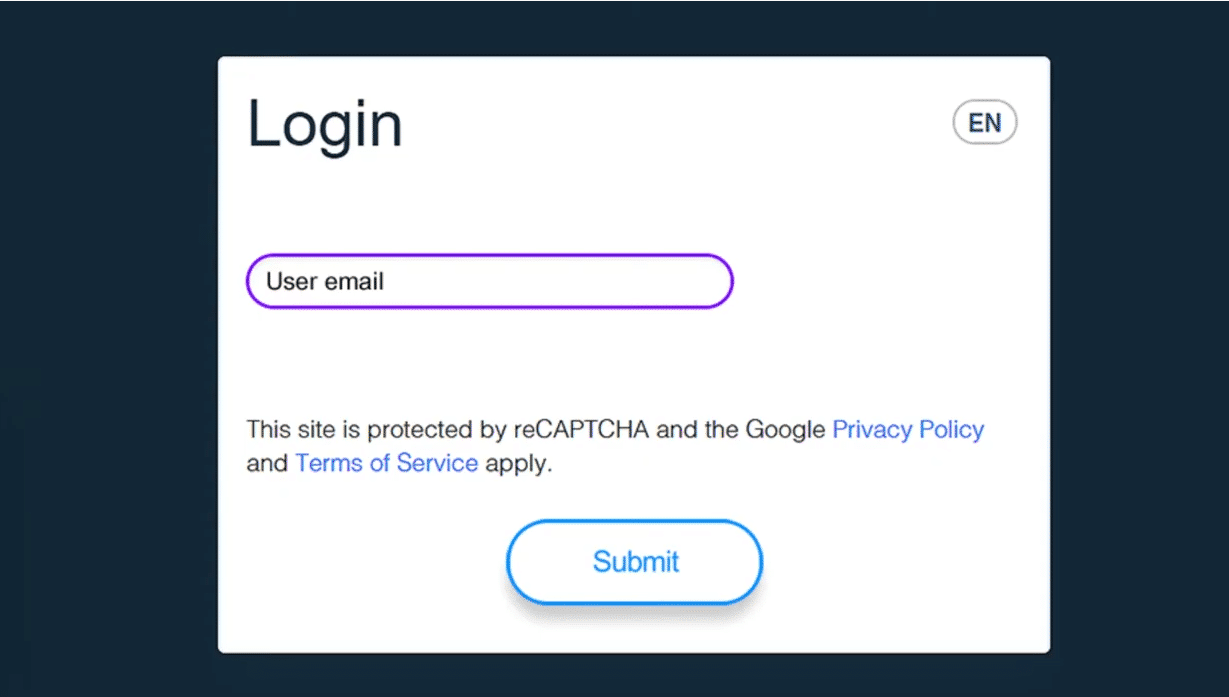Submit the login form

[x=635, y=562]
